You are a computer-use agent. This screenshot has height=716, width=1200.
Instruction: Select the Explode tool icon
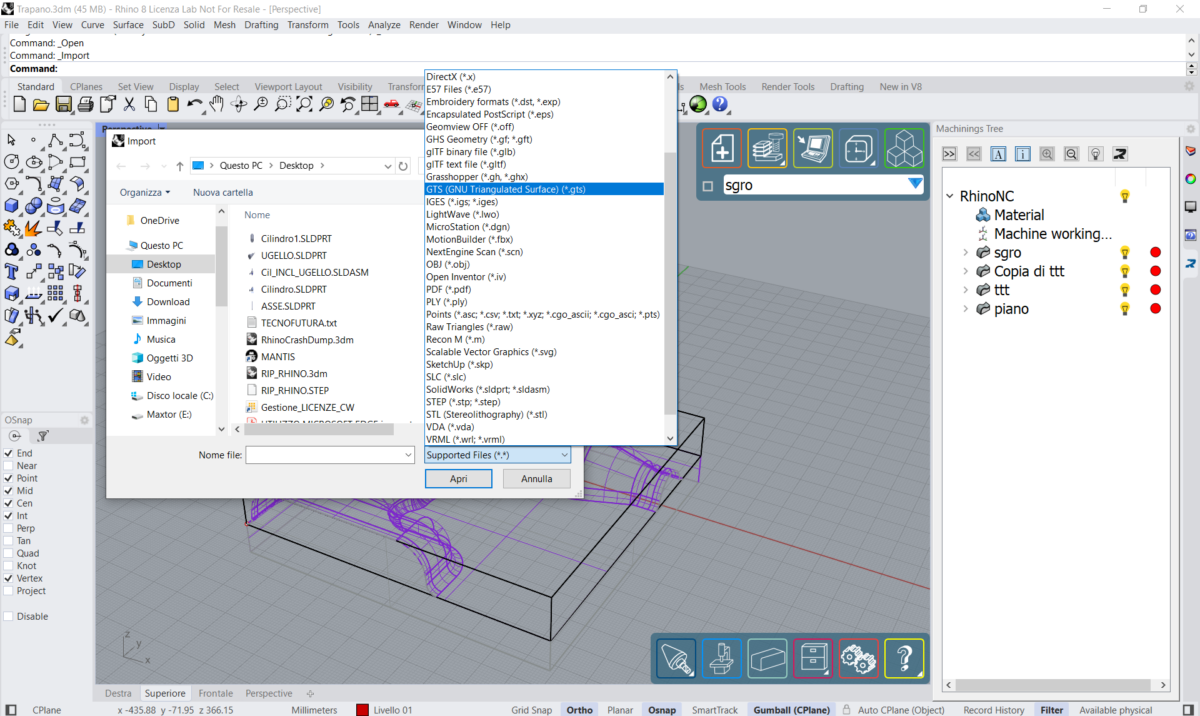point(34,228)
